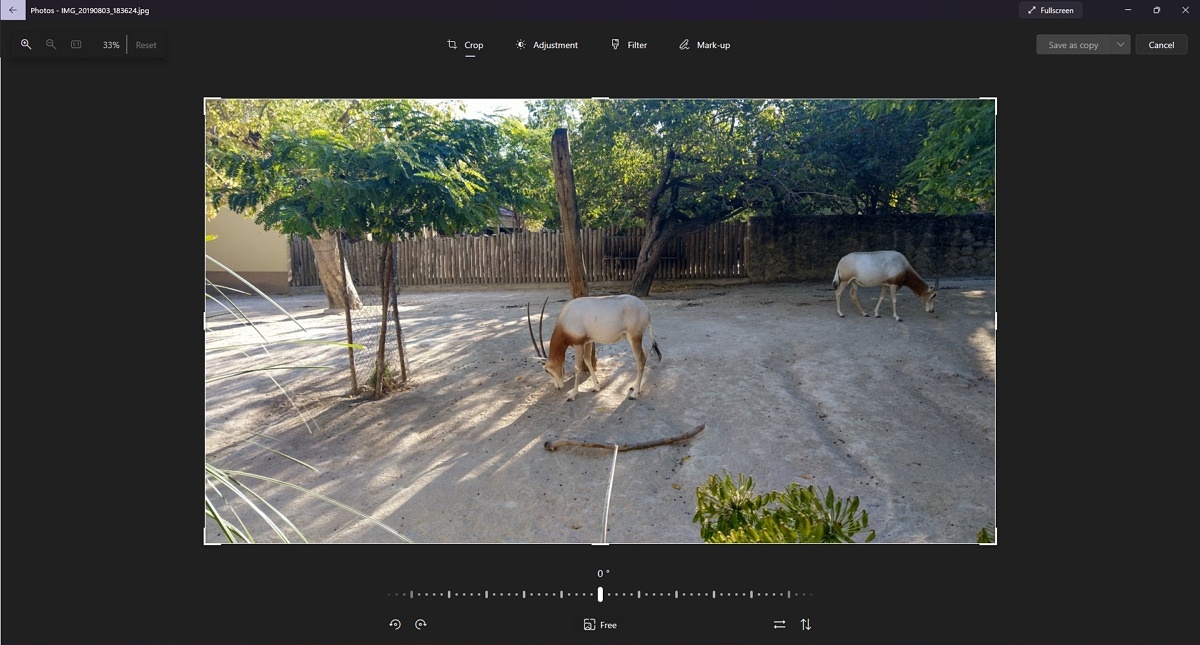Click the zoom in magnifier icon
This screenshot has height=645, width=1200.
click(x=26, y=45)
